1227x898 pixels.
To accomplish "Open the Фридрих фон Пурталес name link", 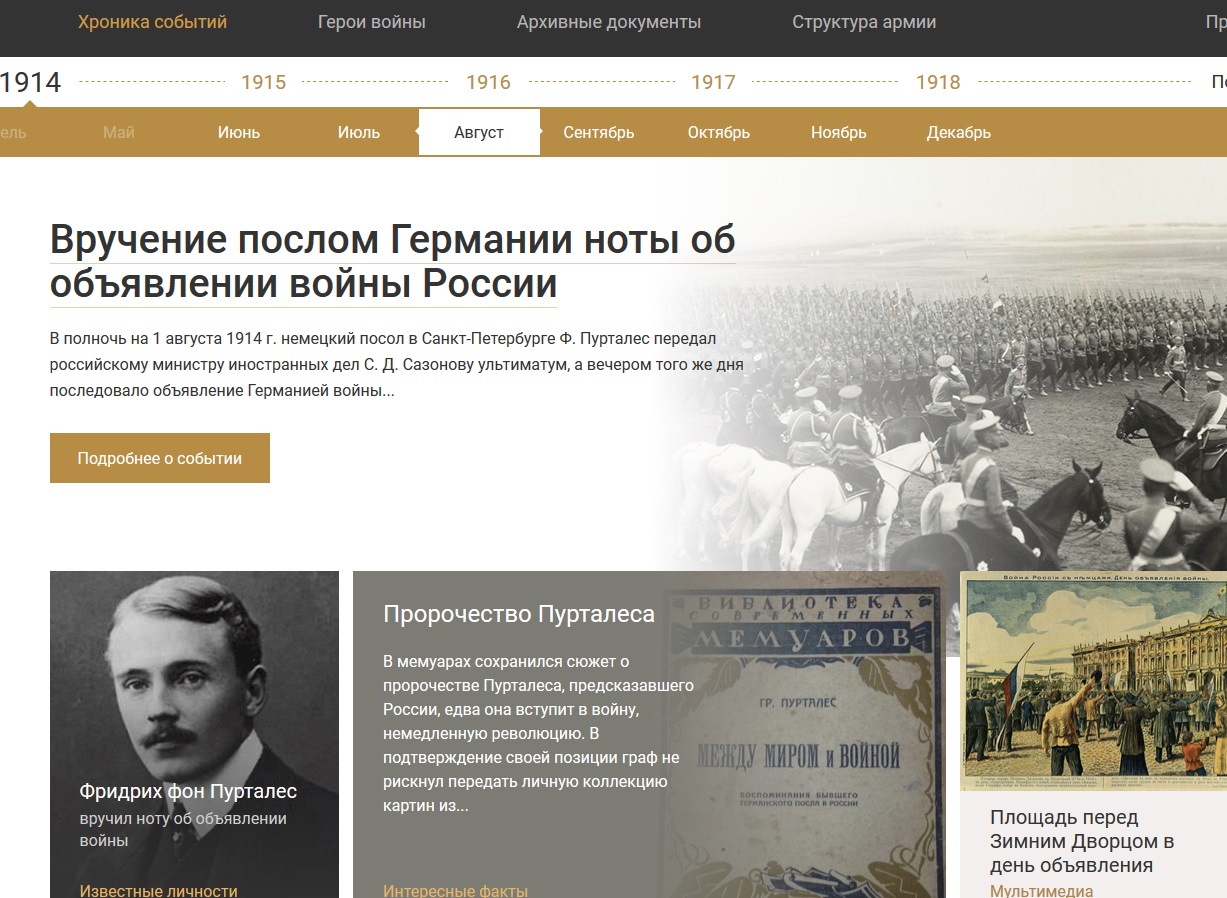I will click(x=188, y=791).
